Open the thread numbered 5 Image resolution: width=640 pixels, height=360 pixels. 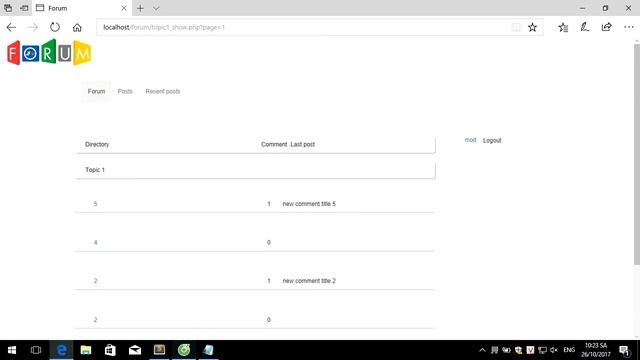(96, 204)
